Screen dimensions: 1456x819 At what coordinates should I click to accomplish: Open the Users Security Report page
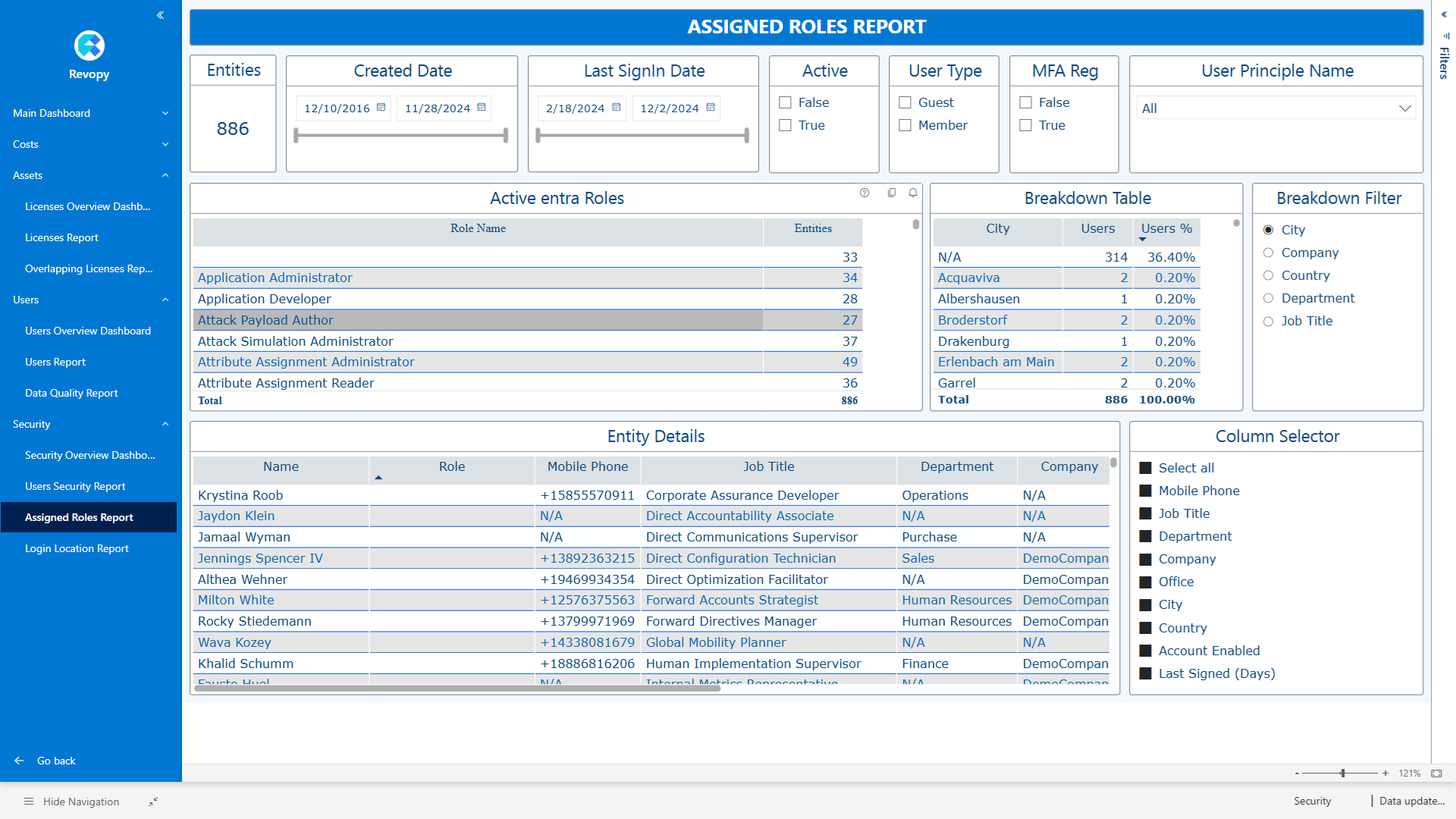coord(75,486)
